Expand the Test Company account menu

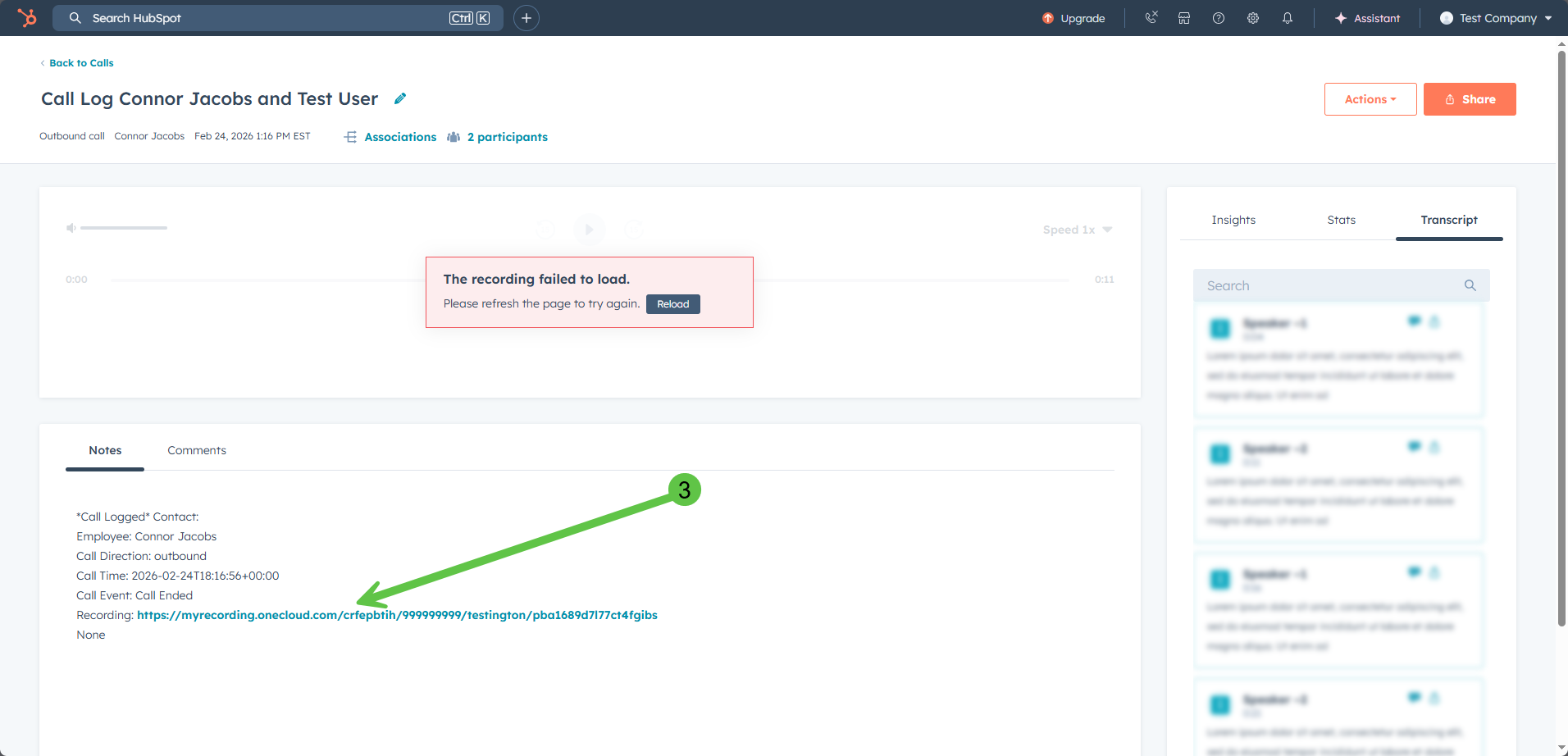pyautogui.click(x=1496, y=18)
